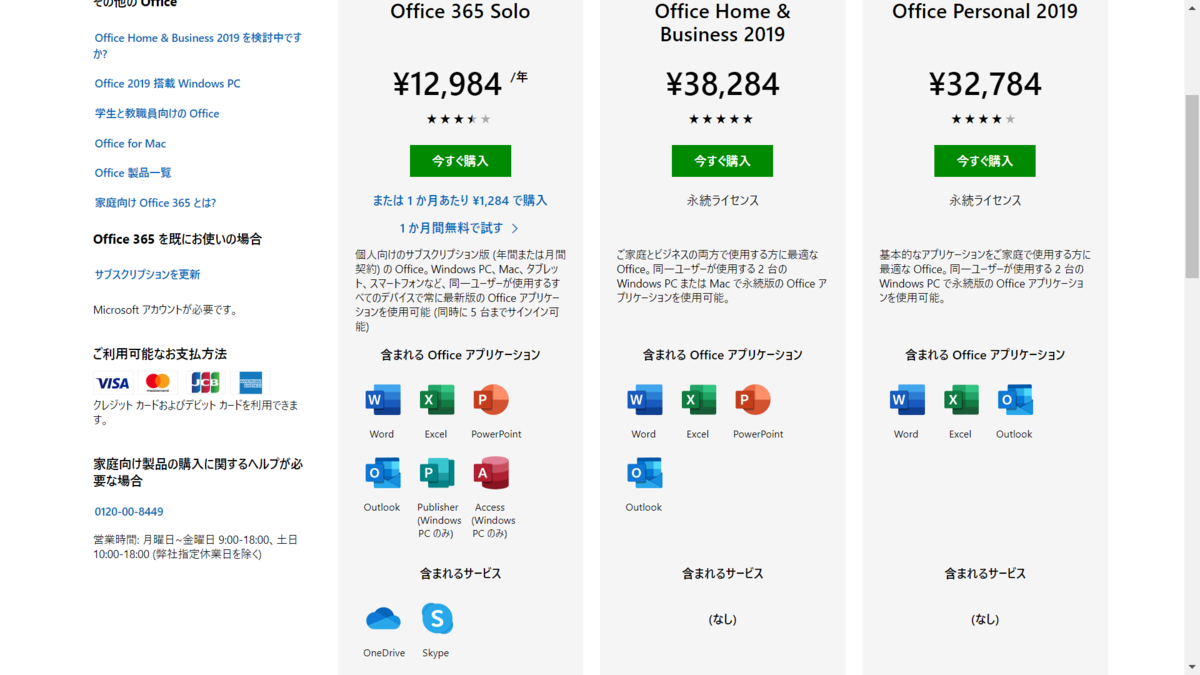Click star rating under Home & Business 2019
Viewport: 1200px width, 675px height.
(721, 119)
